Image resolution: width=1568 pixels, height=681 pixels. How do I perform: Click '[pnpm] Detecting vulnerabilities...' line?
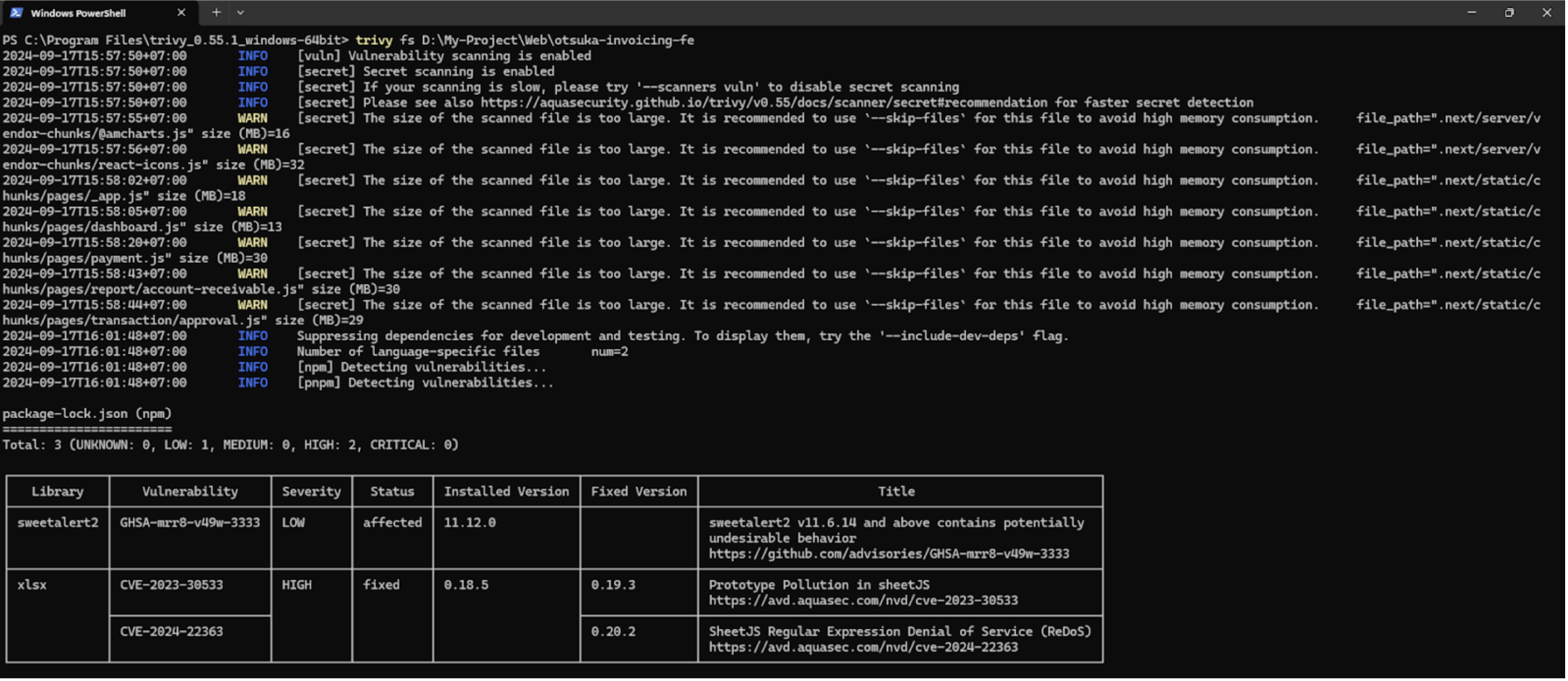click(425, 384)
